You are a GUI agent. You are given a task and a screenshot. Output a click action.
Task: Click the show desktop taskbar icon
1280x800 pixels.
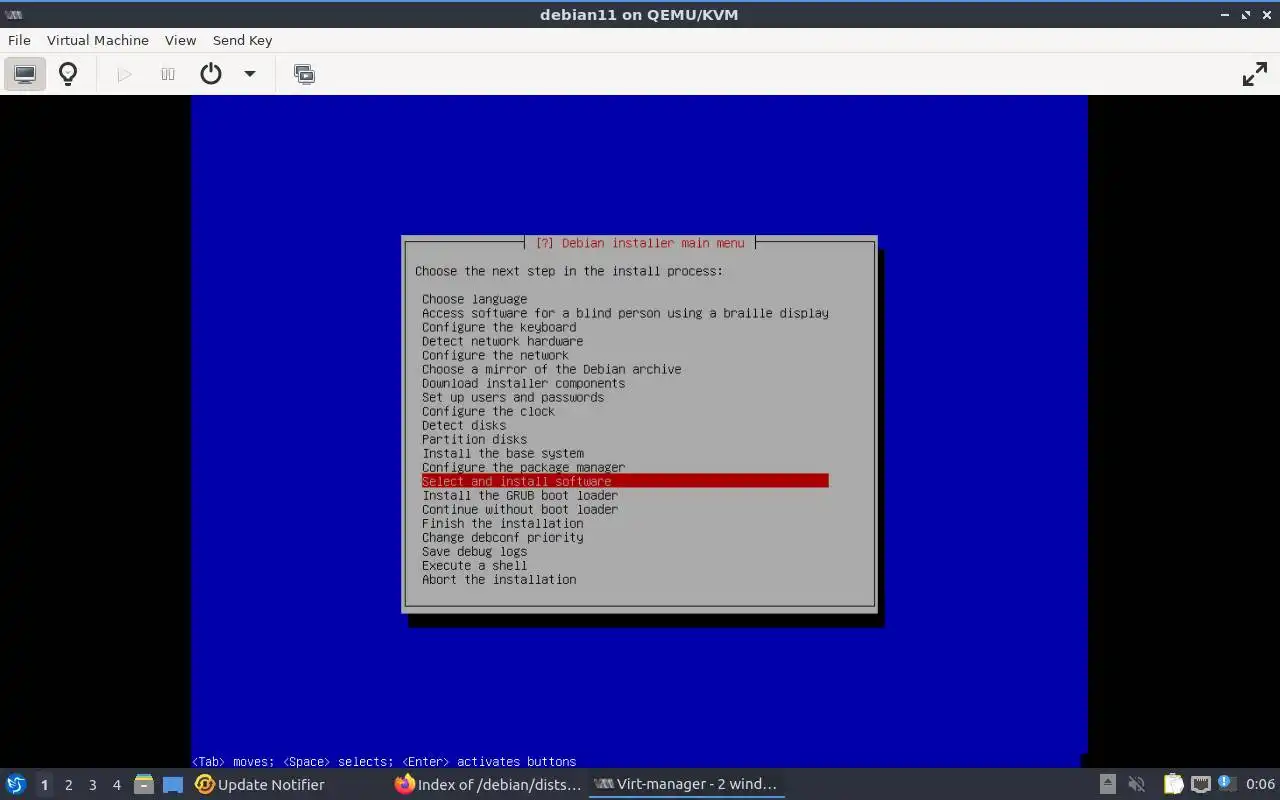(173, 784)
